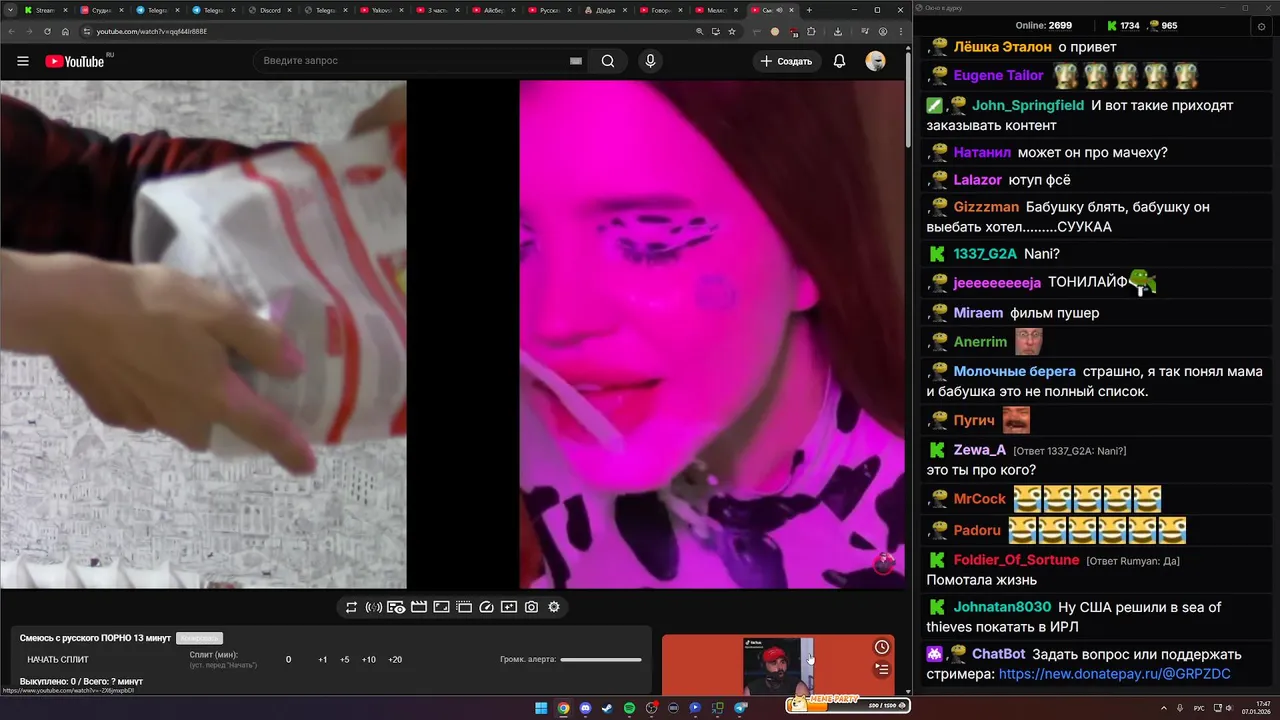1280x720 pixels.
Task: Start voice search with microphone icon
Action: click(651, 61)
